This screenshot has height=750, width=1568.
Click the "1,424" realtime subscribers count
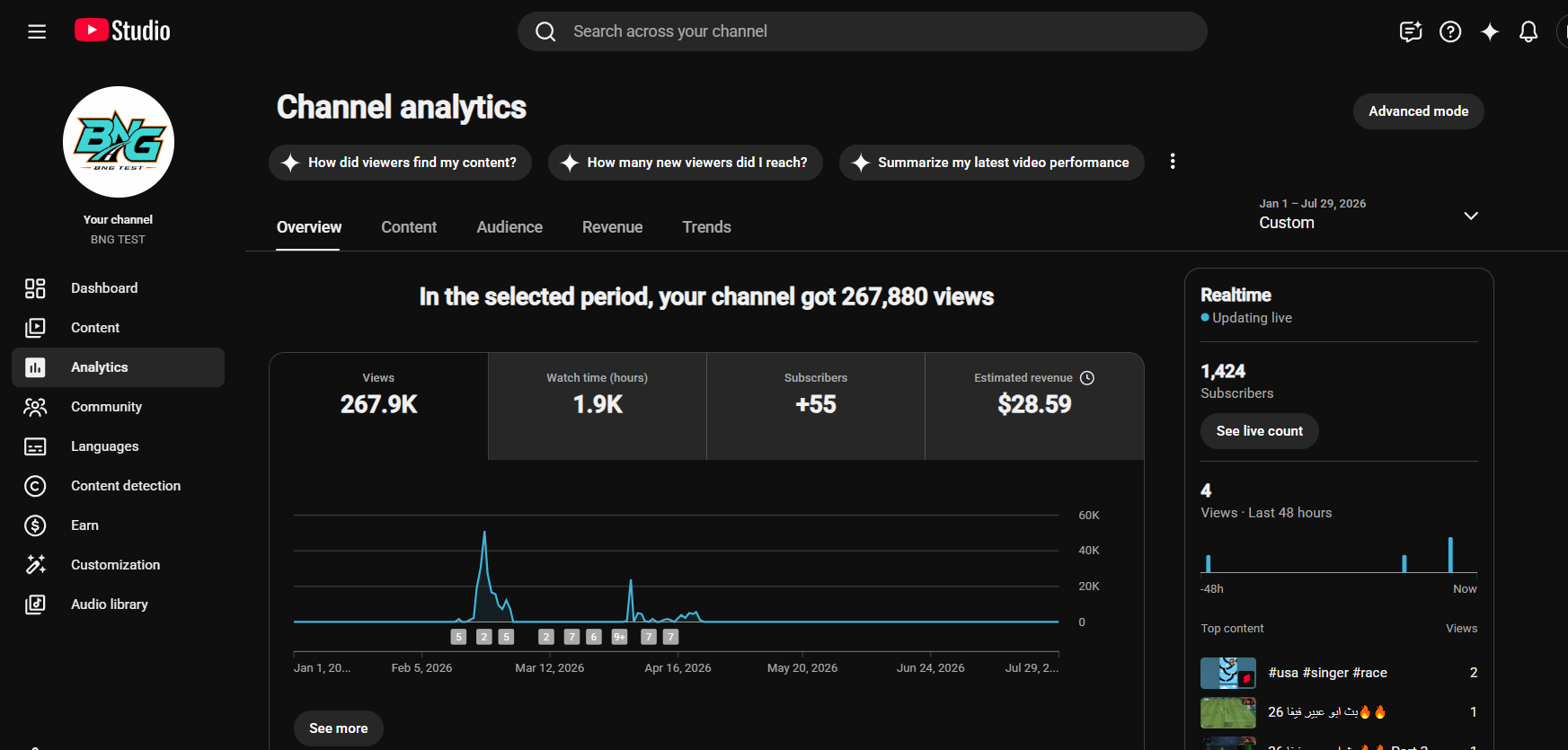pyautogui.click(x=1223, y=371)
